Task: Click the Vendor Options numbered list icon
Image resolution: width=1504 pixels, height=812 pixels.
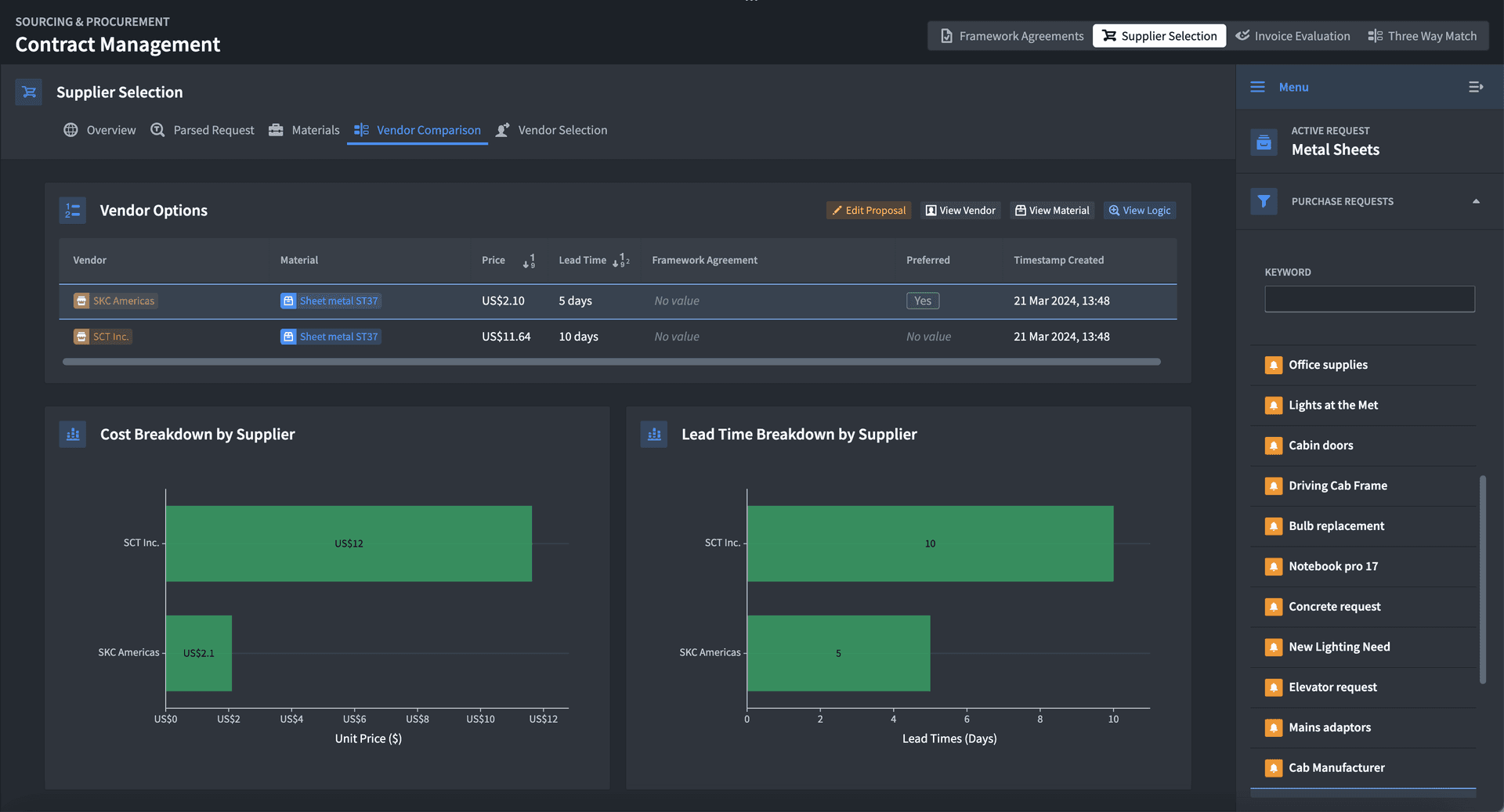Action: [x=73, y=211]
